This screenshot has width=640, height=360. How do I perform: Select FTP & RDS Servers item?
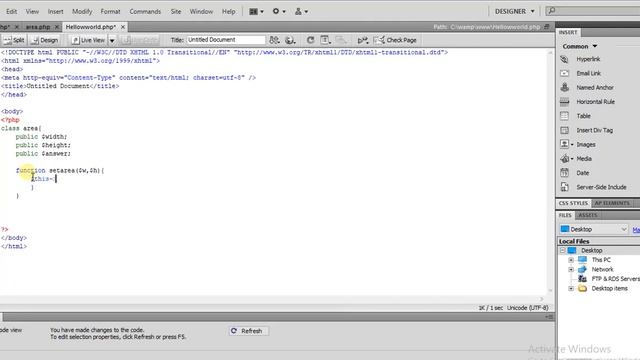pos(616,279)
